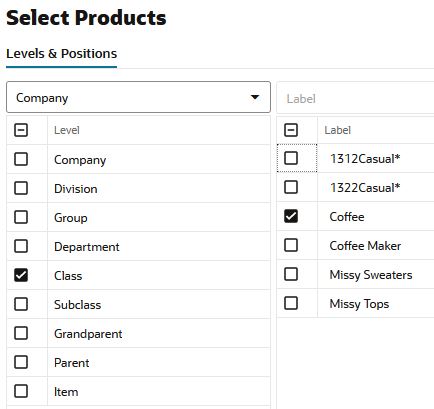Click the 1312Casual* label text

pos(365,159)
